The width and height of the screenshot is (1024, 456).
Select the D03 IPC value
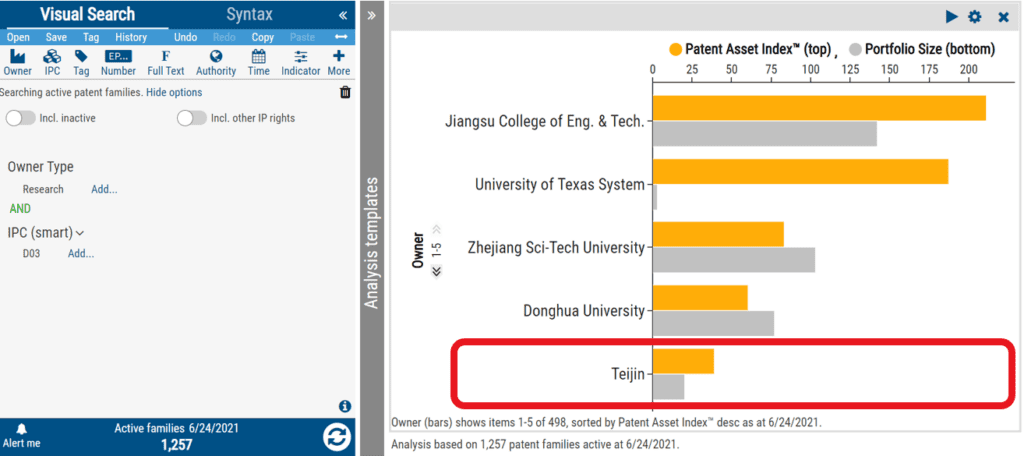[x=31, y=253]
